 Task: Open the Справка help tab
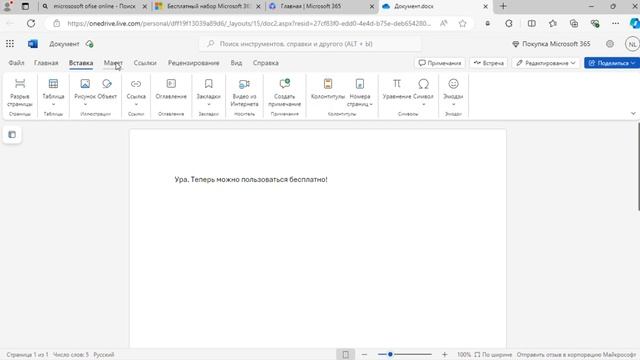click(266, 63)
